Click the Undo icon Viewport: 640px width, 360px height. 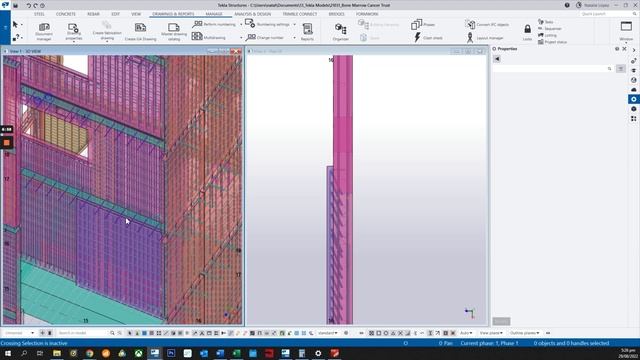(29, 6)
